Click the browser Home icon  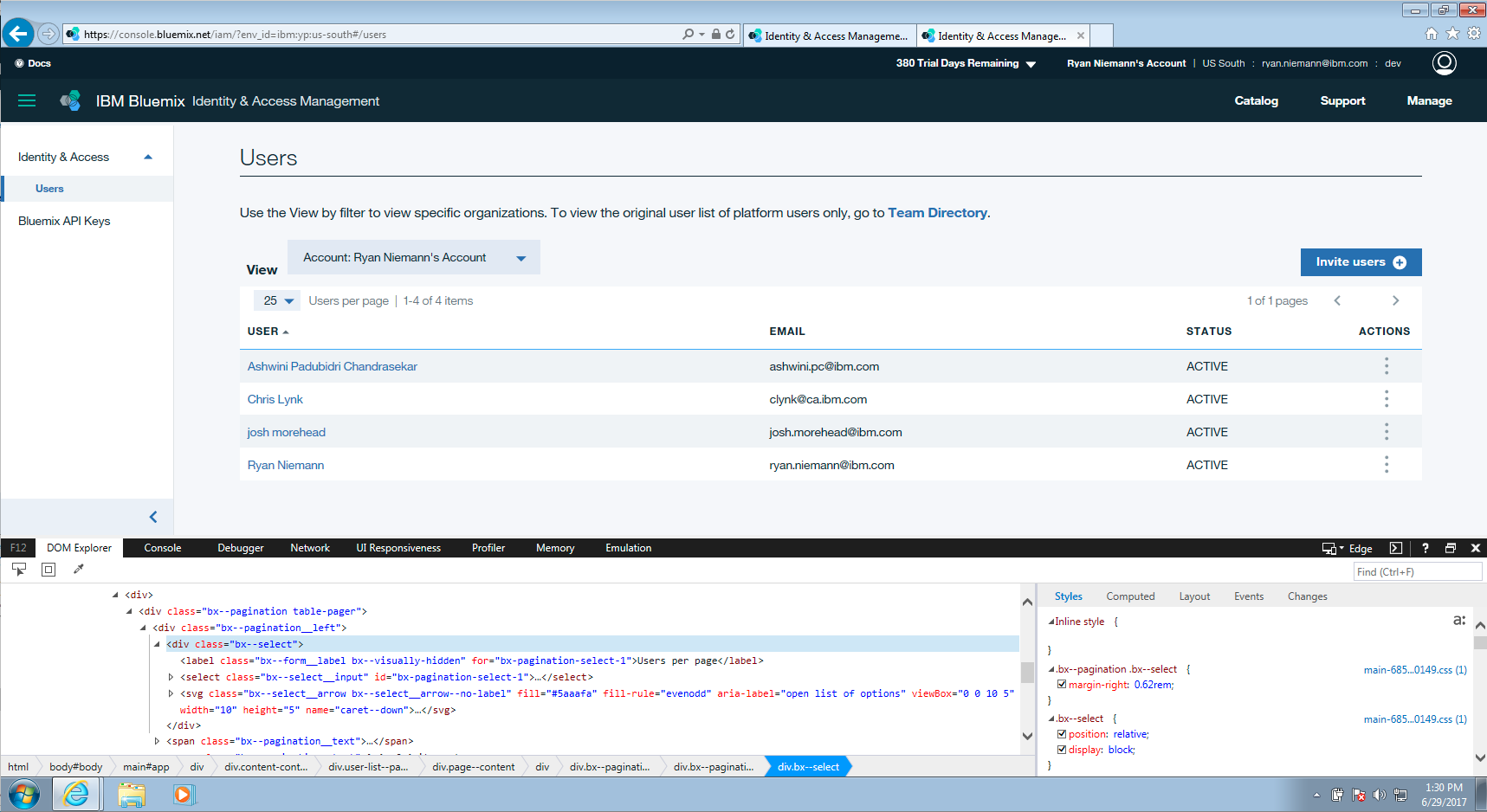1432,34
